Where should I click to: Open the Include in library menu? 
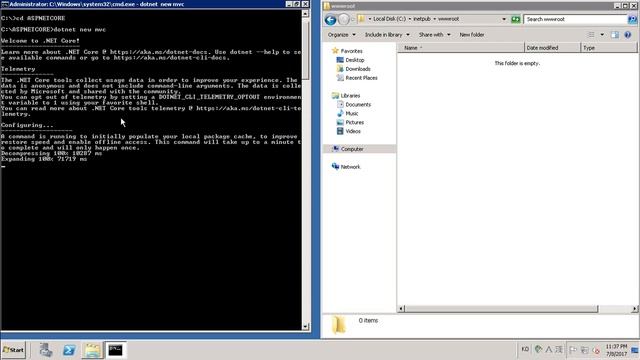click(x=387, y=35)
